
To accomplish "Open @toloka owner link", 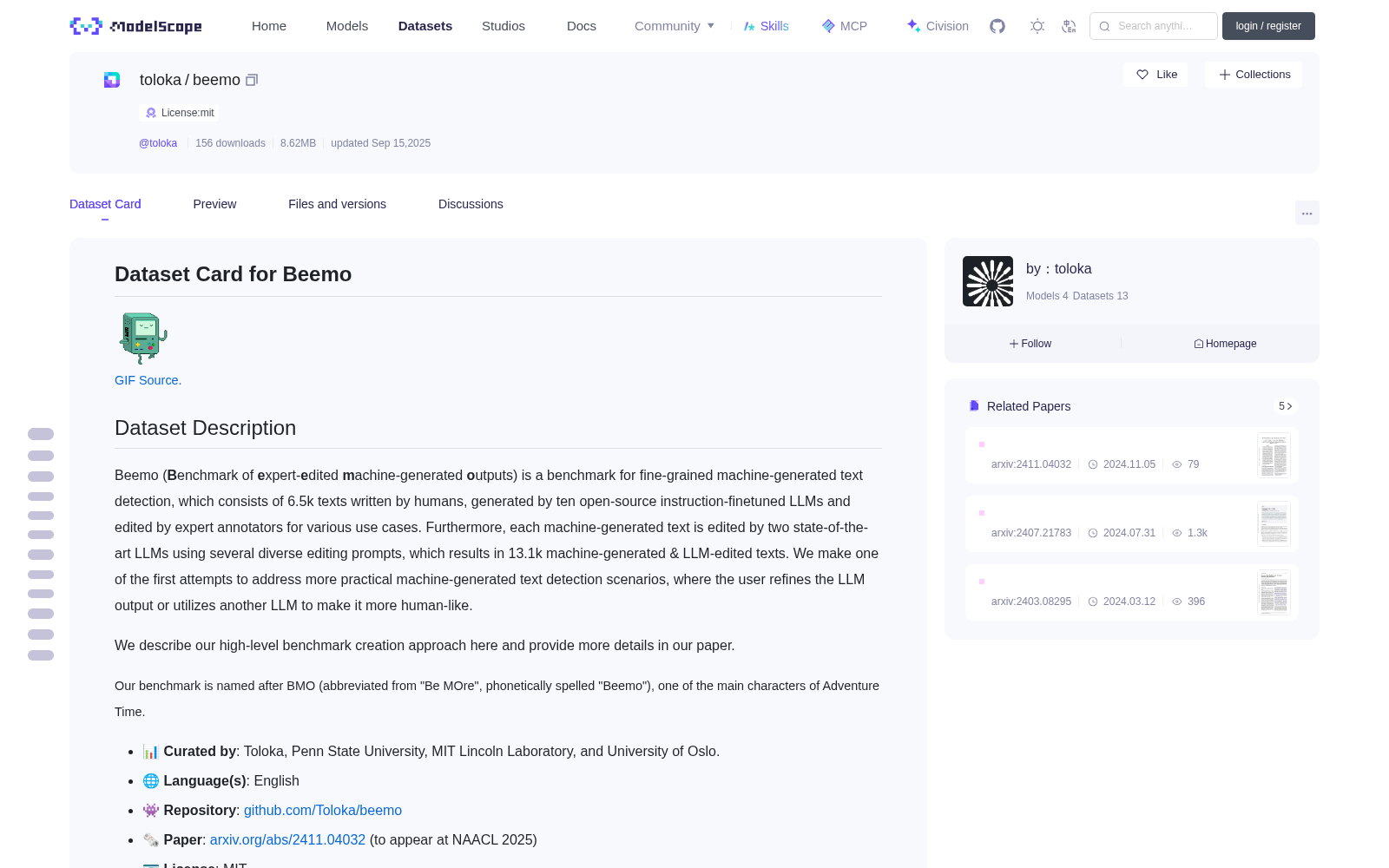I will point(158,143).
